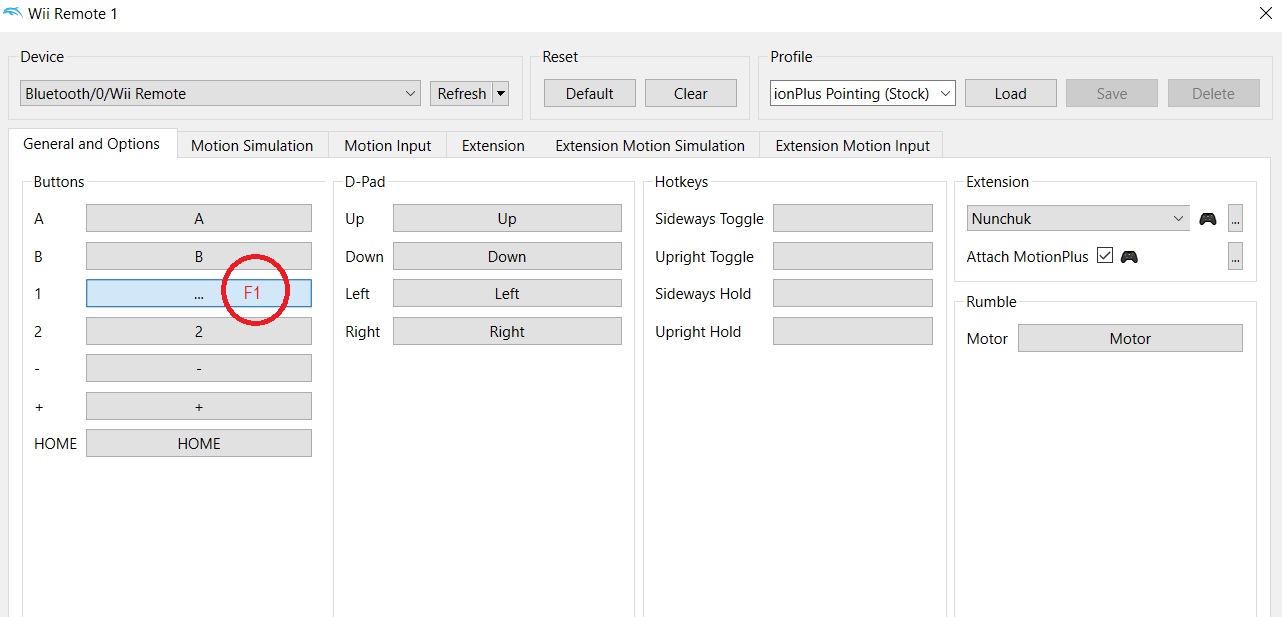
Task: Click the Rumble Motor mapping button
Action: (1130, 338)
